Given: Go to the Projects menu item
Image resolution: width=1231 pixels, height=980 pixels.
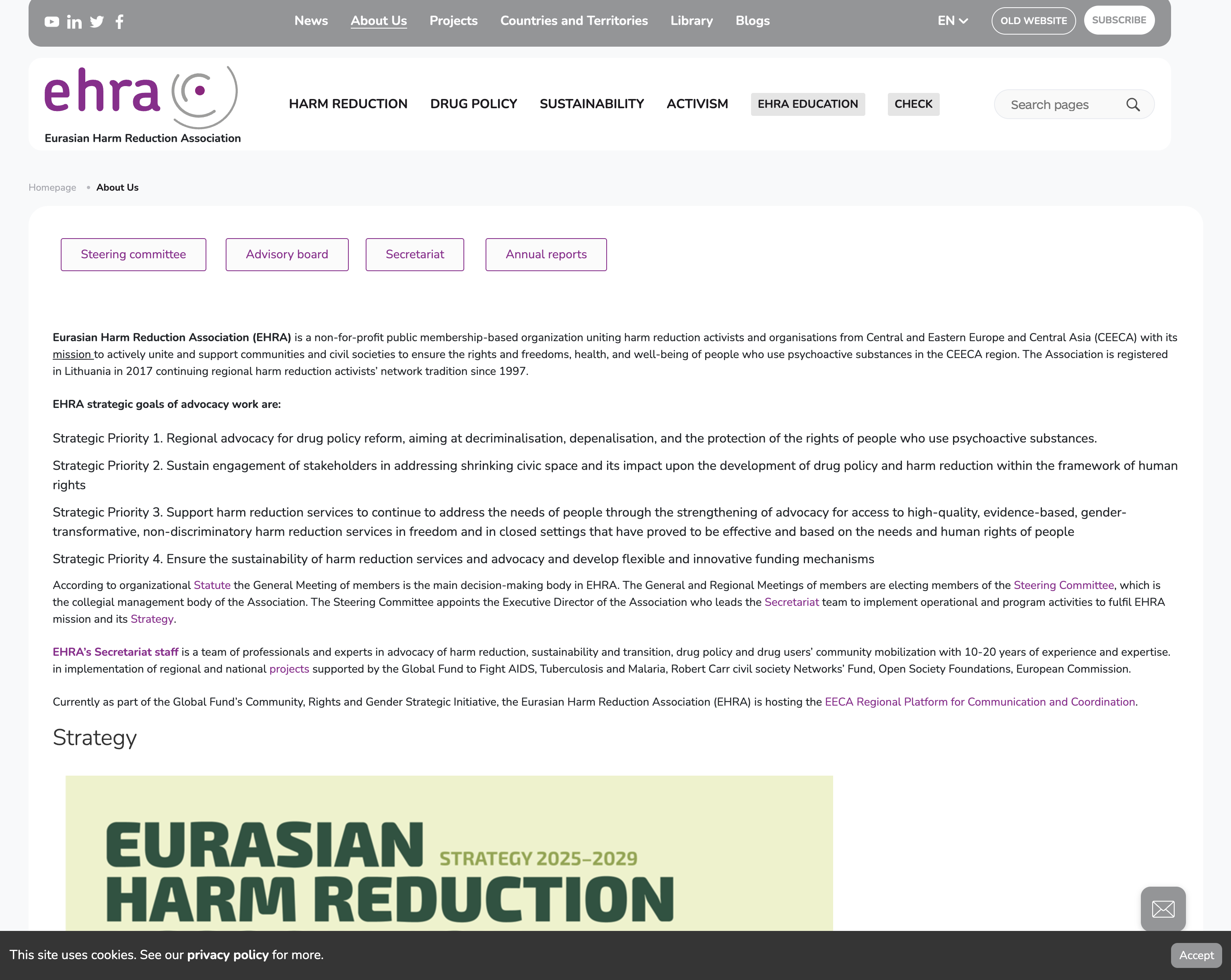Looking at the screenshot, I should click(453, 21).
